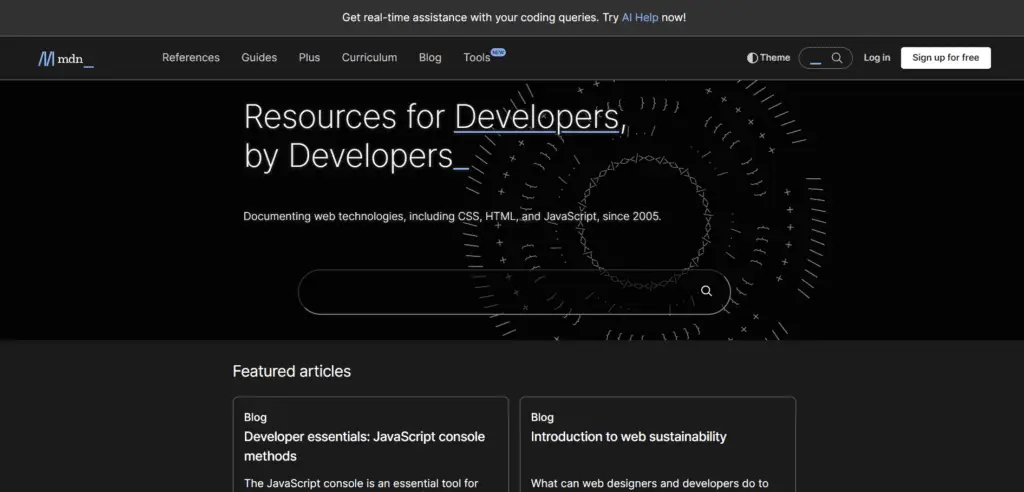Open the Tools menu
The height and width of the screenshot is (492, 1024).
pos(477,57)
